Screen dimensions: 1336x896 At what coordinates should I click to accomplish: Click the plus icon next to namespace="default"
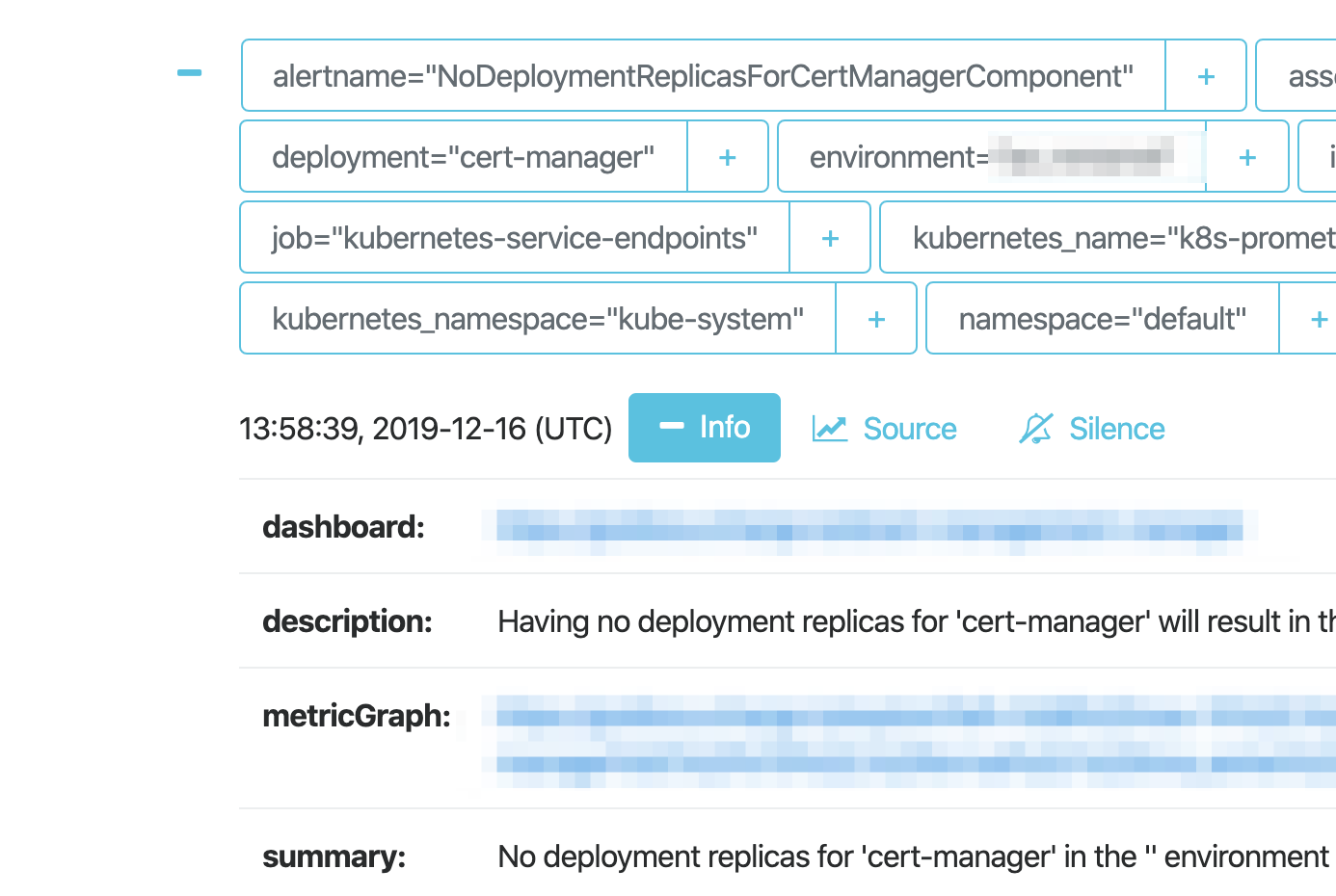click(1319, 318)
